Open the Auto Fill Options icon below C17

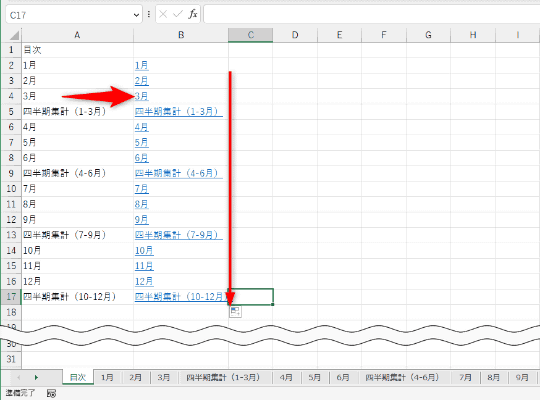(x=235, y=311)
